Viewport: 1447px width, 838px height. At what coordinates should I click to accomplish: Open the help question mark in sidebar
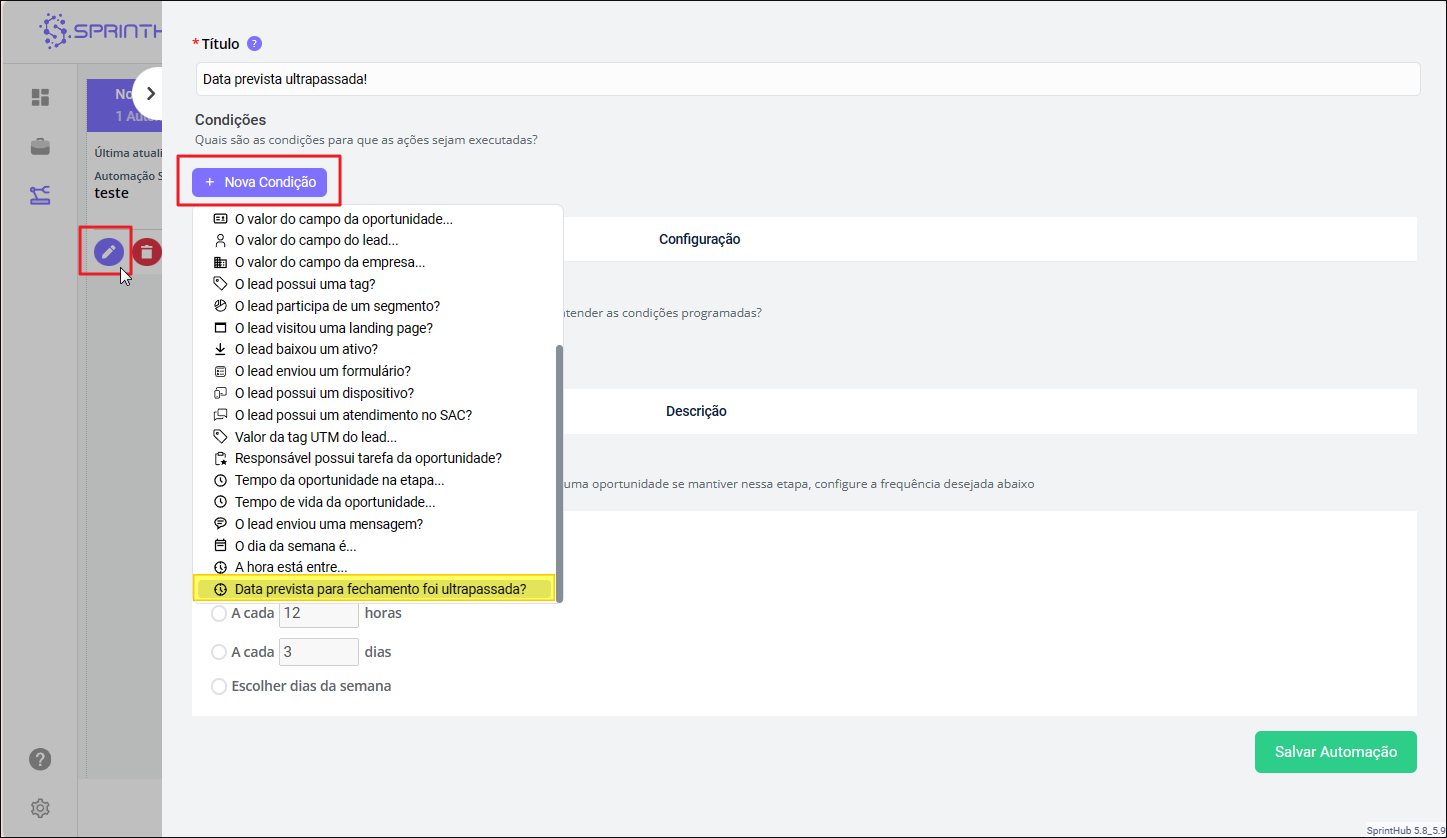[x=40, y=758]
